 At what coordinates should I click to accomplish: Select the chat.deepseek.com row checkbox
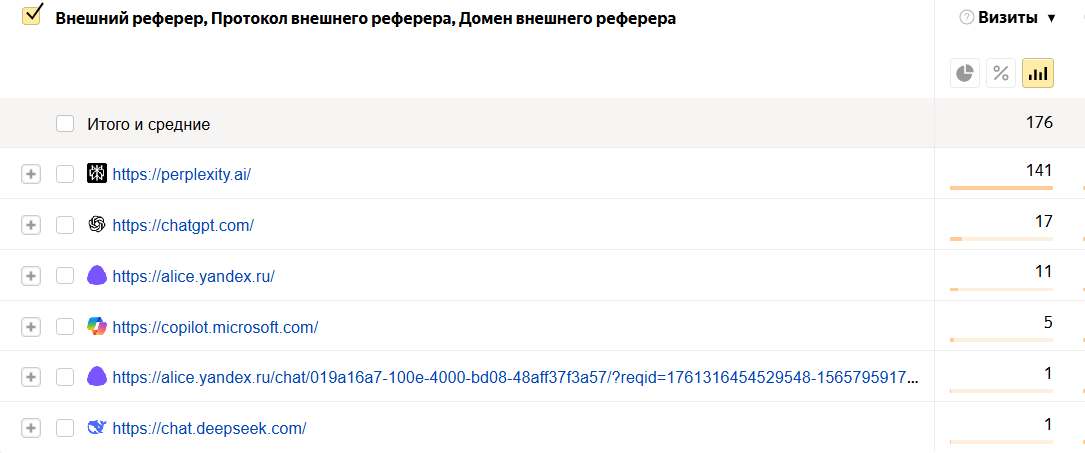[65, 428]
